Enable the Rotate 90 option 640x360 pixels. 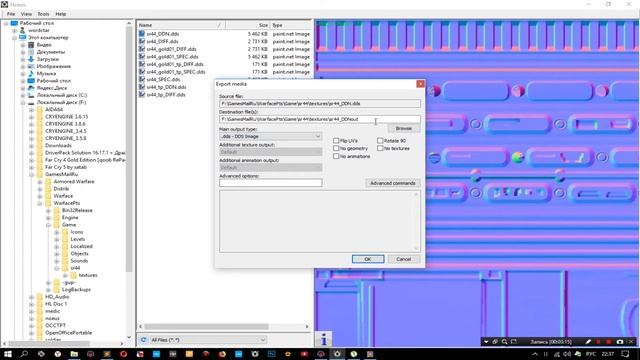[380, 140]
